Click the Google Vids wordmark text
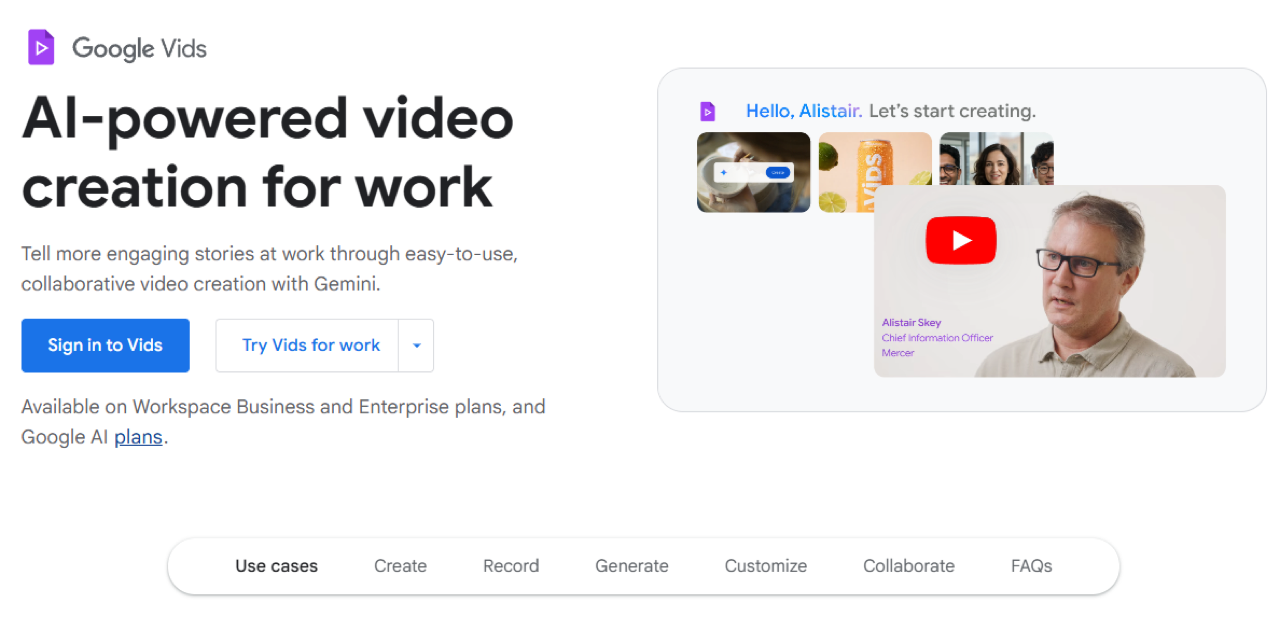1280x635 pixels. [x=139, y=48]
